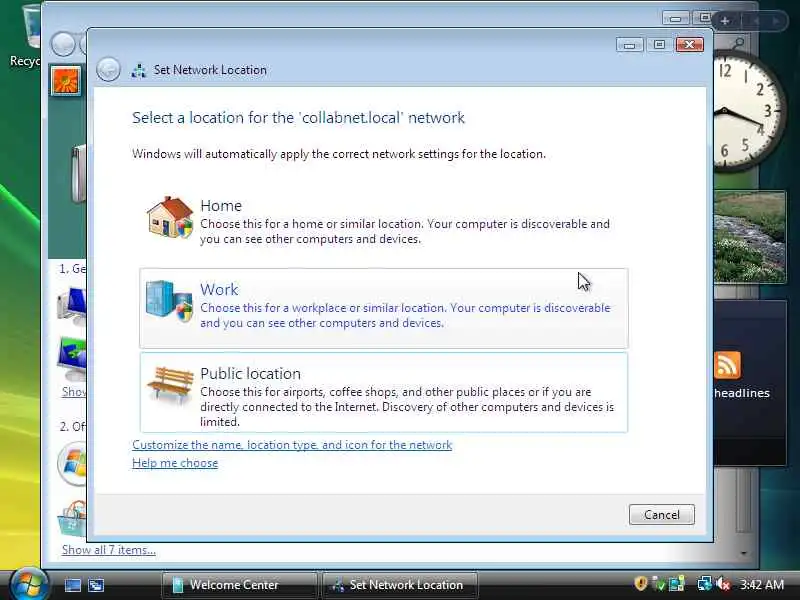Click the analog clock gadget

(746, 111)
